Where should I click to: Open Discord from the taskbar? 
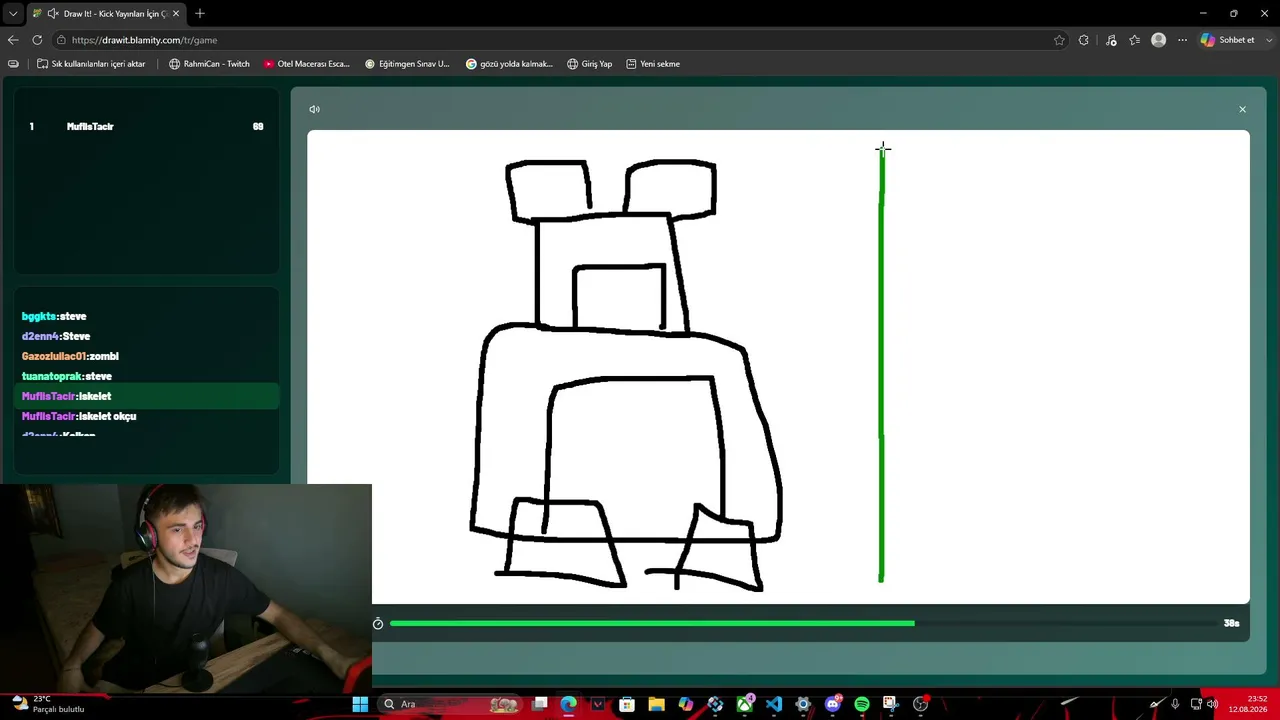(x=832, y=704)
